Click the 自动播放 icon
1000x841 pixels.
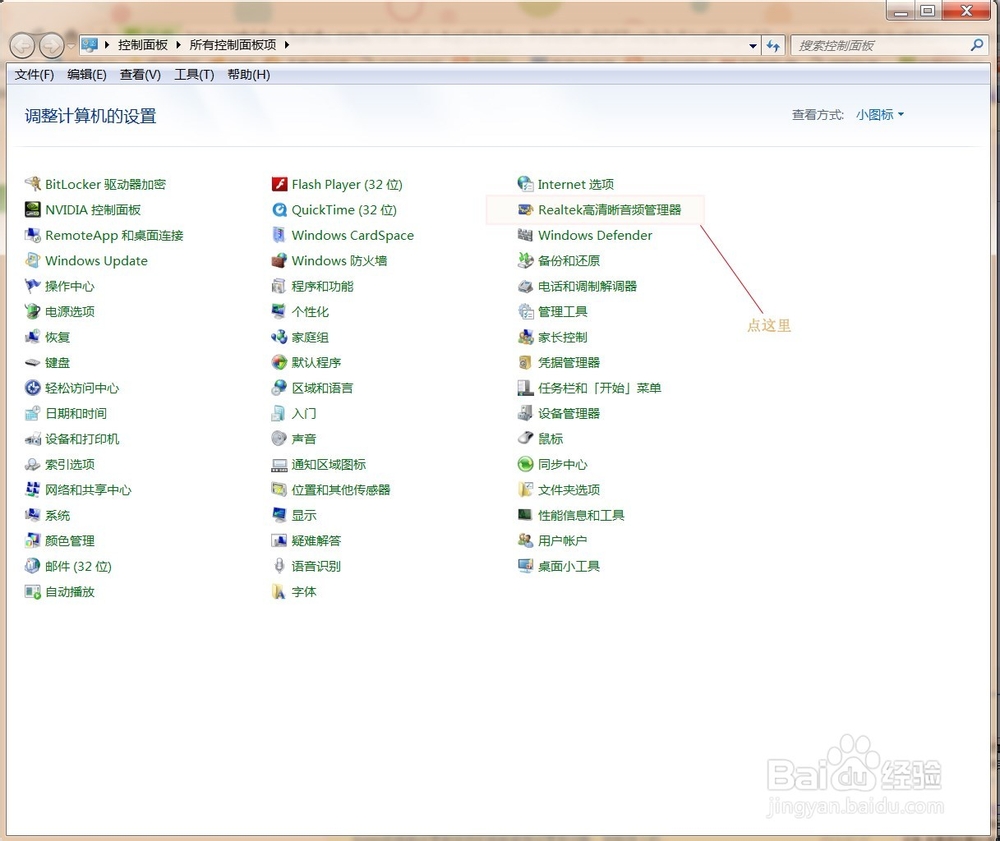point(33,592)
